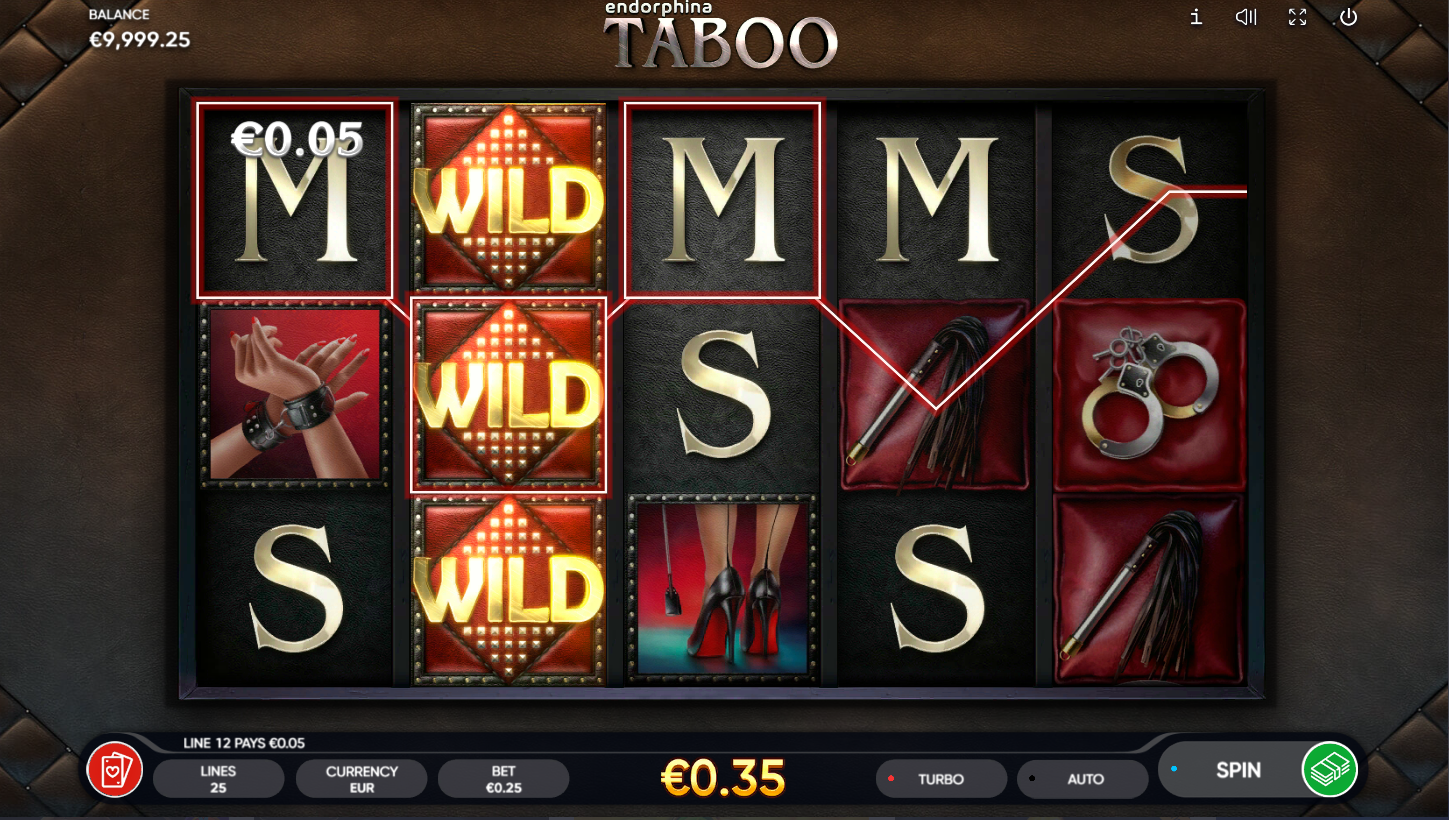Select the whip symbol on fourth reel
This screenshot has height=820, width=1449.
[935, 394]
